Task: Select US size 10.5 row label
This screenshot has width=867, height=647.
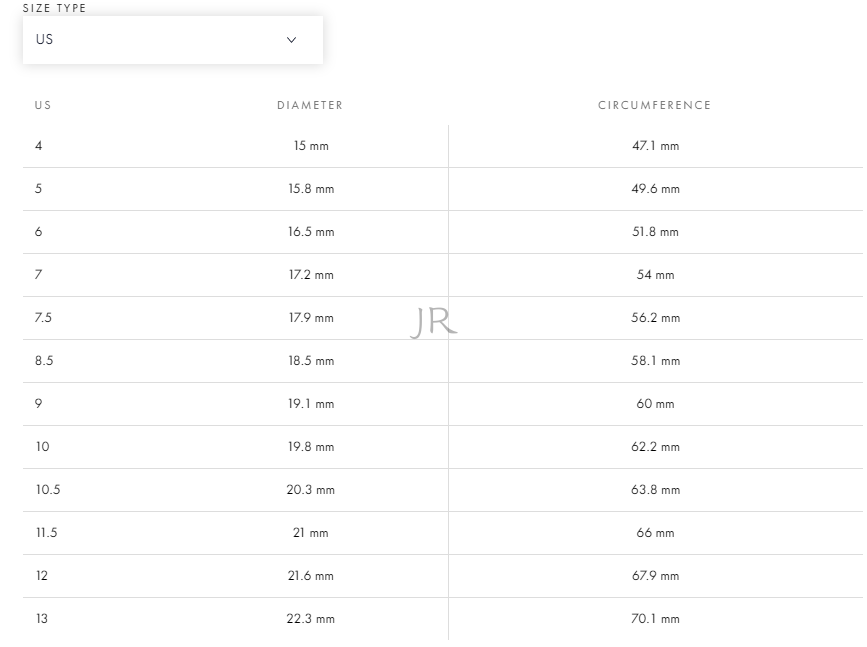Action: [x=48, y=490]
